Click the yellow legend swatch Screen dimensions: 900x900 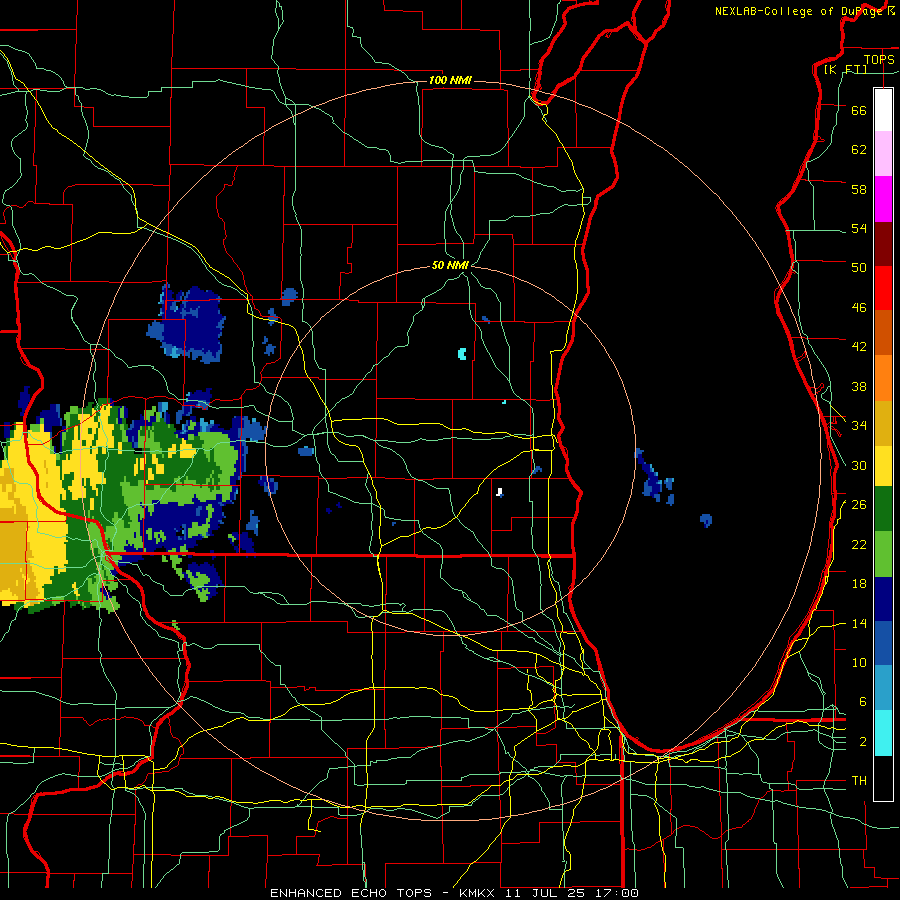(883, 466)
